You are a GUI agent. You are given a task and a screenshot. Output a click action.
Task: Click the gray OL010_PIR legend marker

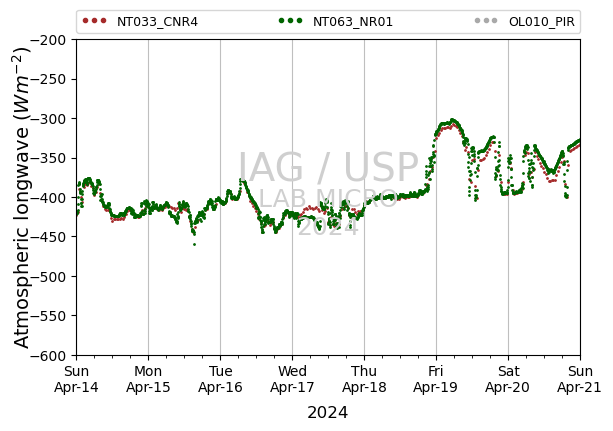(486, 21)
